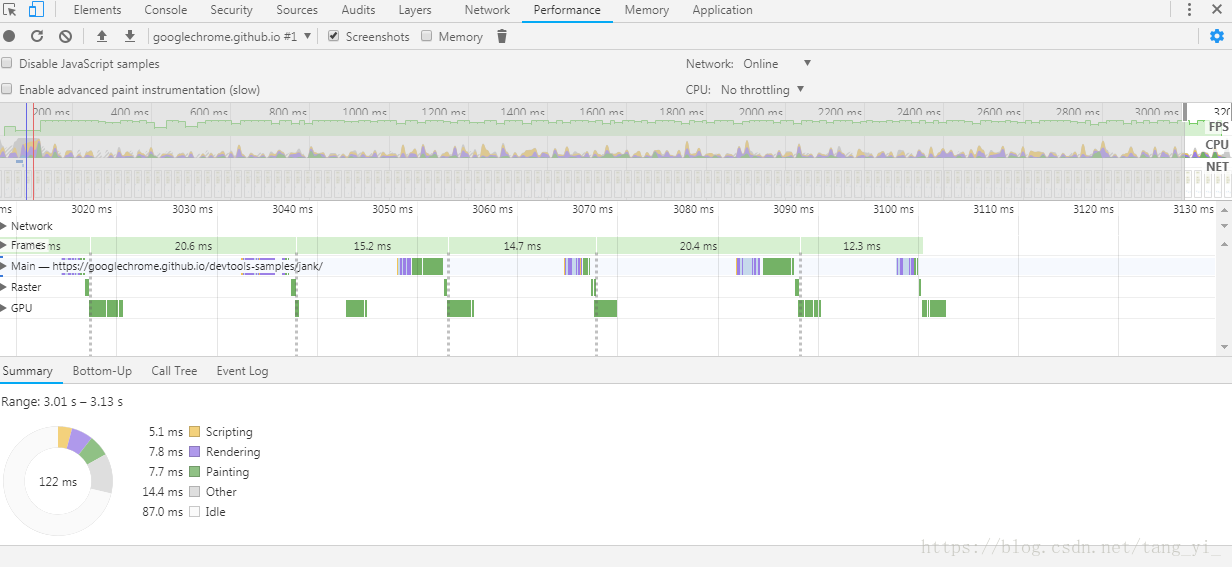This screenshot has width=1232, height=567.
Task: Open the Call Tree tab
Action: point(174,370)
